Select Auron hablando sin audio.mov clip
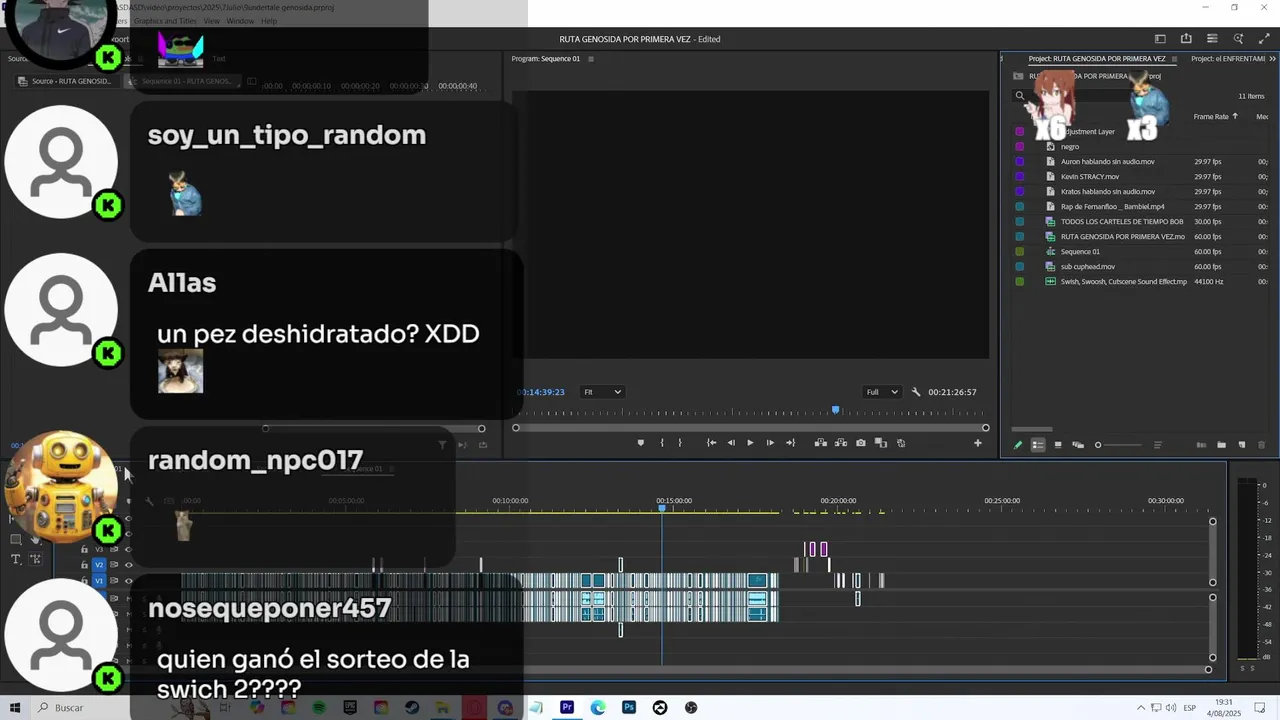Image resolution: width=1280 pixels, height=720 pixels. pos(1107,162)
